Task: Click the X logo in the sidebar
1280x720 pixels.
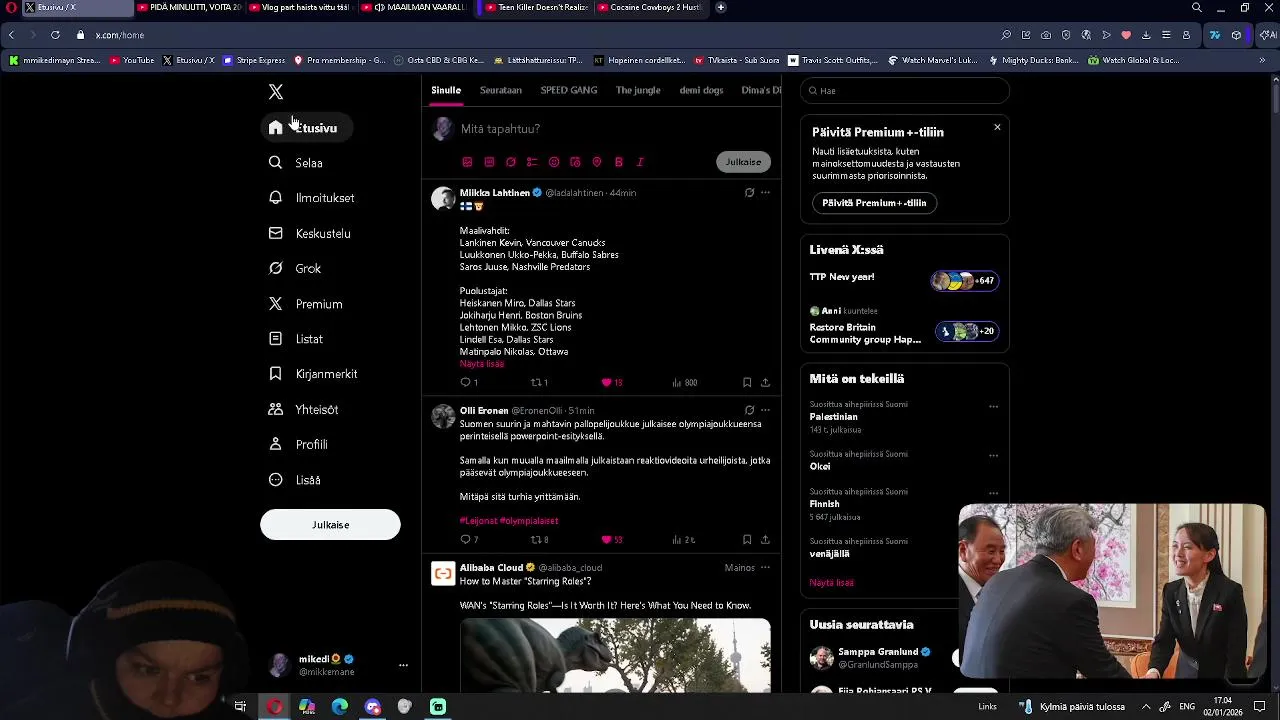Action: pyautogui.click(x=276, y=92)
